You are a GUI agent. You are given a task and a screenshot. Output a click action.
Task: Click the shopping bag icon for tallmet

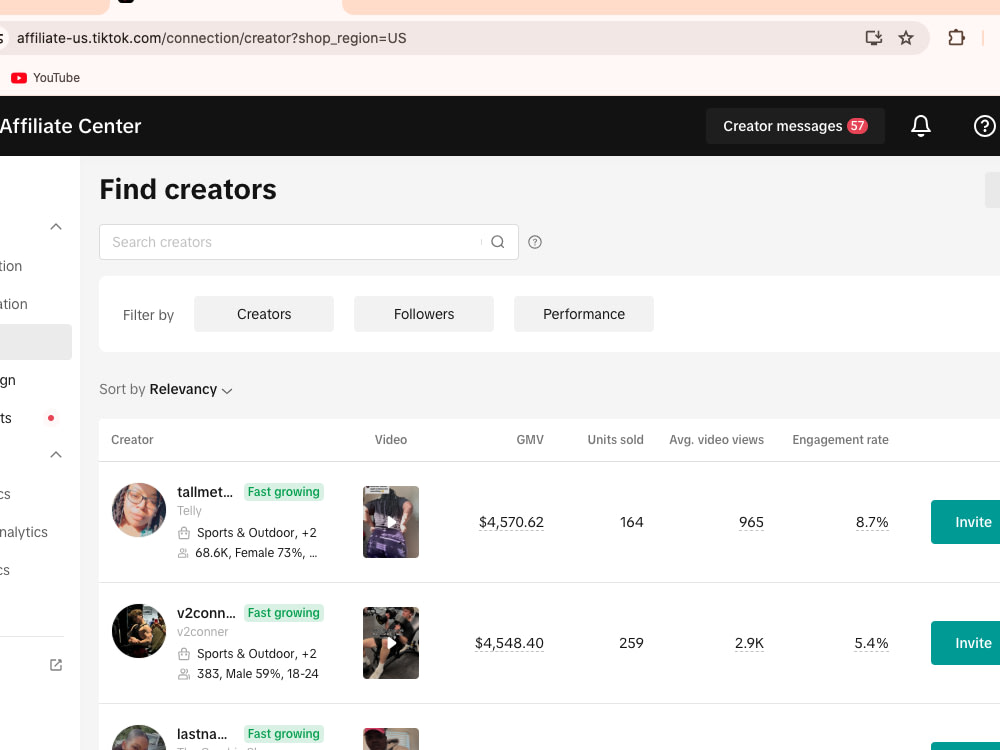184,533
